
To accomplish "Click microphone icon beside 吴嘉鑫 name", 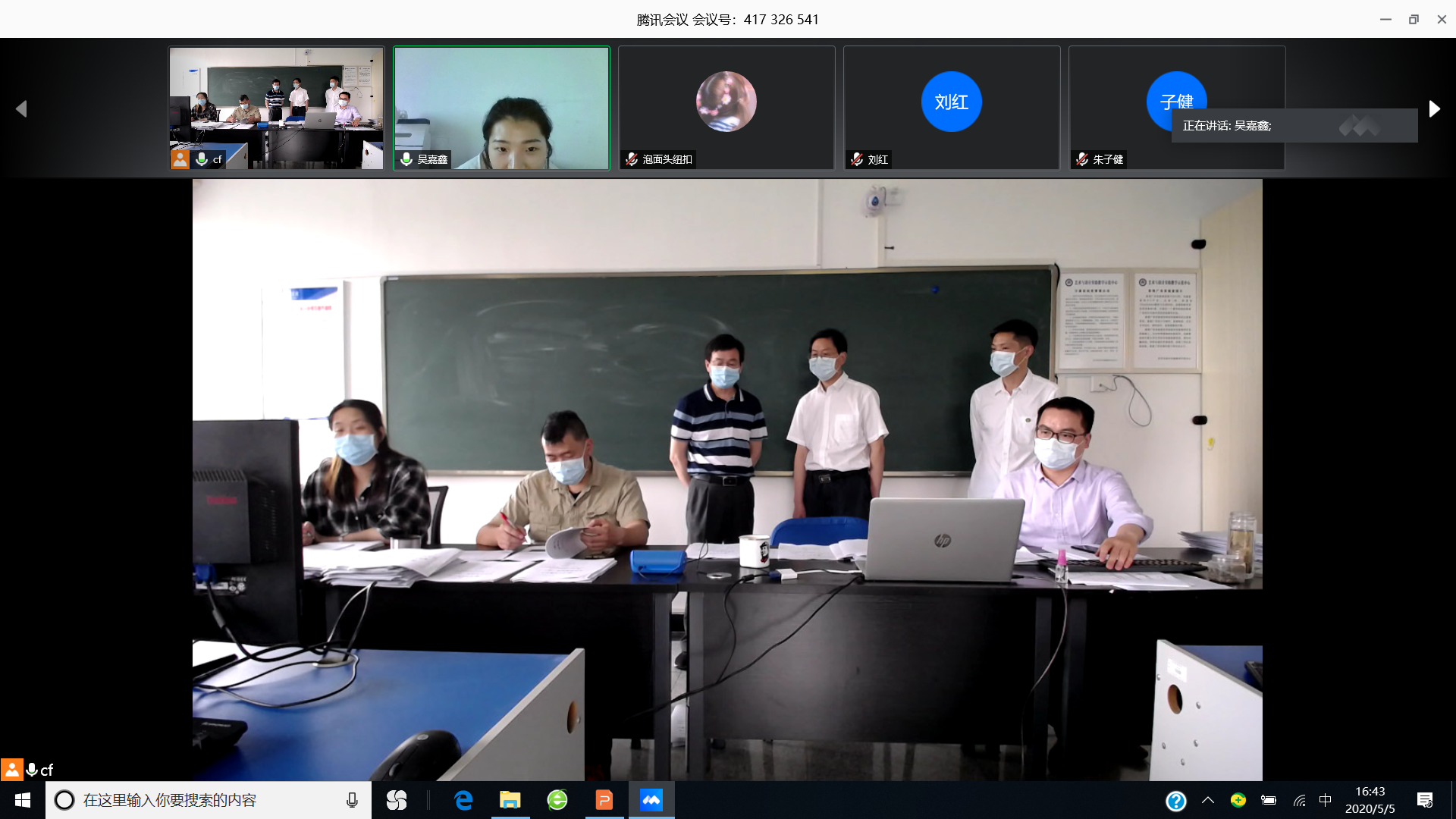I will [406, 159].
